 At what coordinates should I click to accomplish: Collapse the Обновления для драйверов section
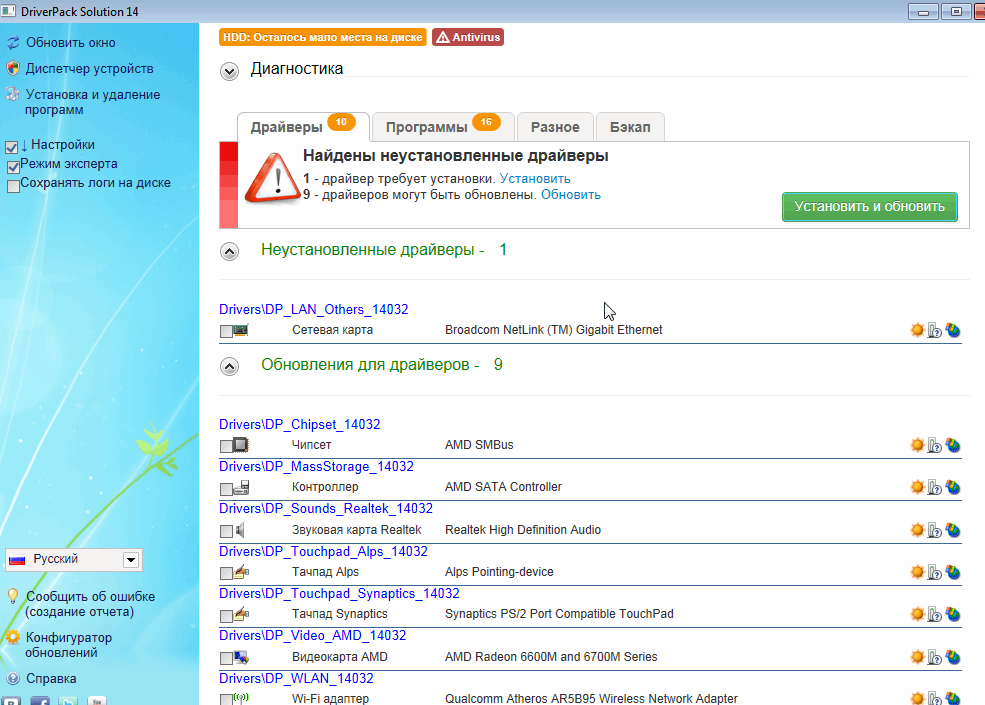point(229,366)
